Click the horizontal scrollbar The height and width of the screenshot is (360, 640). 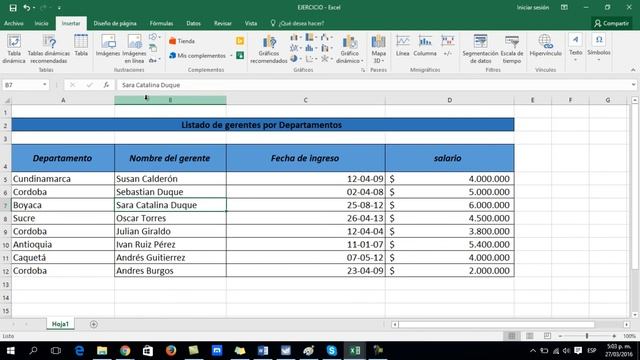coord(496,324)
